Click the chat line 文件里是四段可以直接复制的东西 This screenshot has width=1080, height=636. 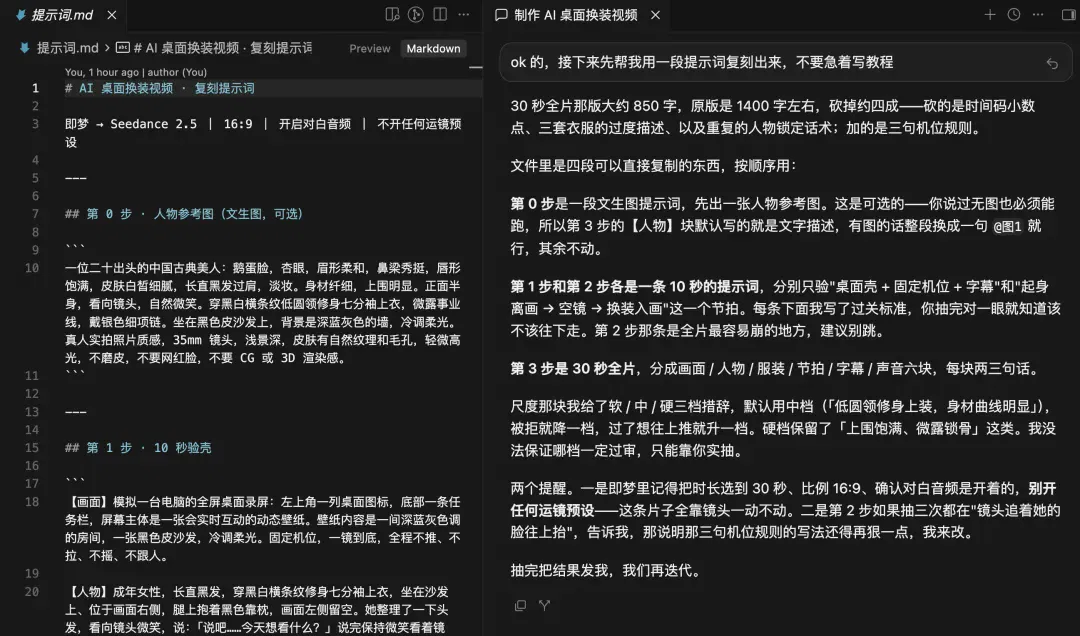pyautogui.click(x=654, y=166)
